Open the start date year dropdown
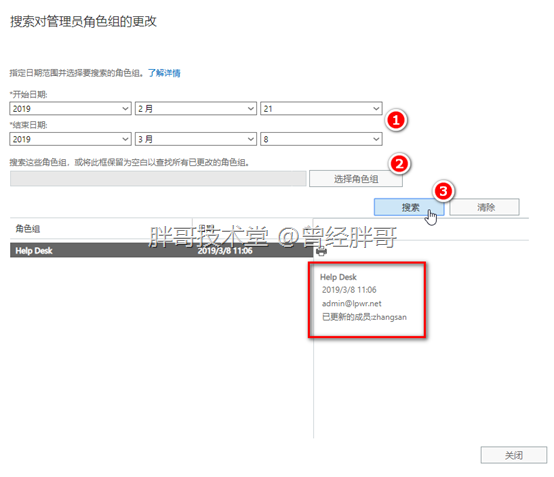This screenshot has height=477, width=554. point(70,108)
